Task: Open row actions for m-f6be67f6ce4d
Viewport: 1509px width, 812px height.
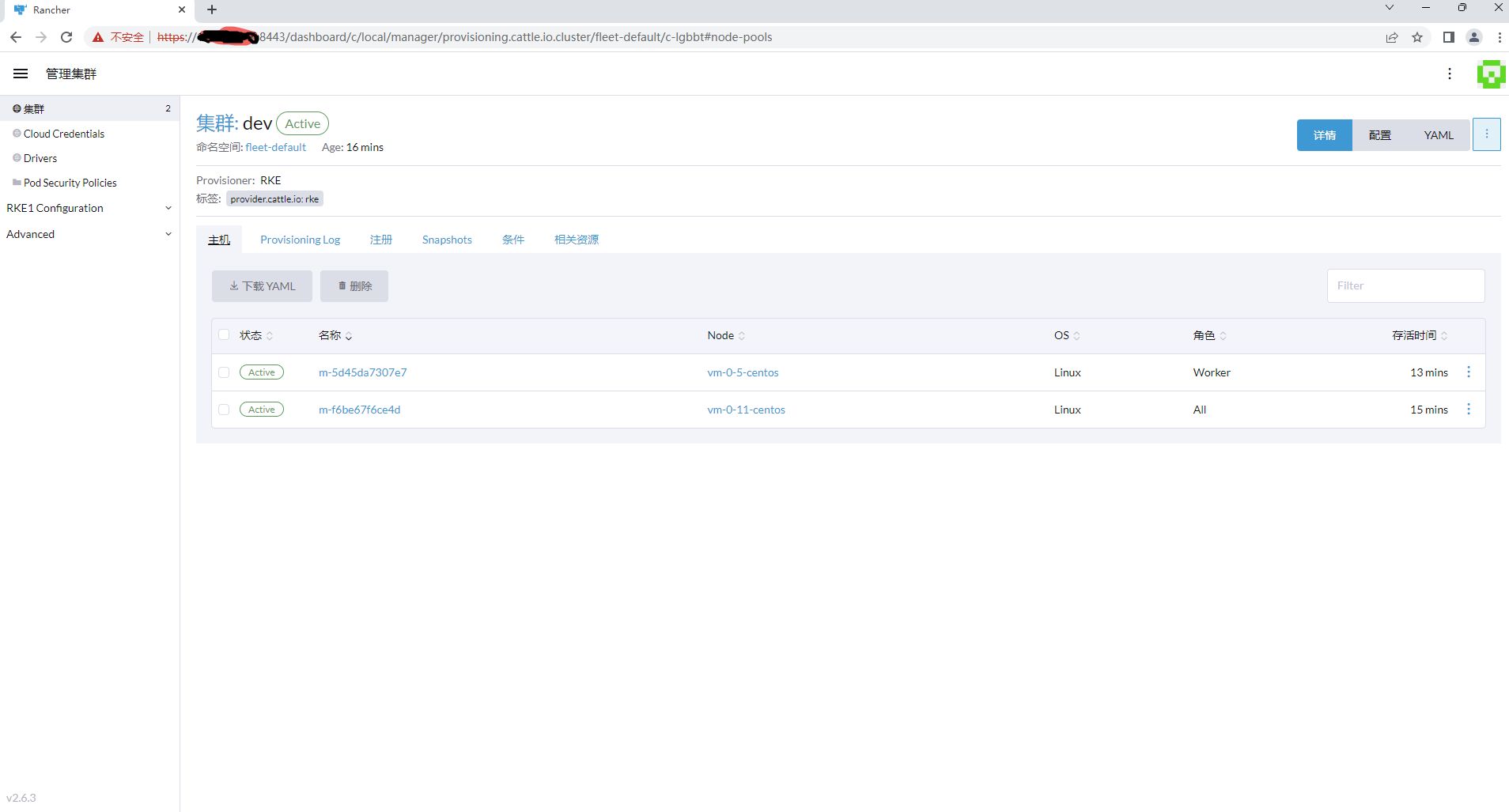Action: 1469,409
